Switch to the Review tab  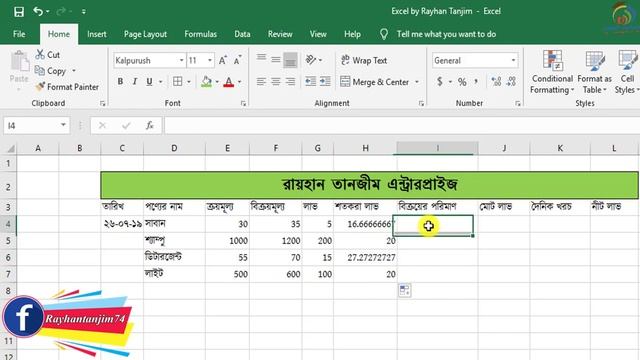(x=280, y=34)
